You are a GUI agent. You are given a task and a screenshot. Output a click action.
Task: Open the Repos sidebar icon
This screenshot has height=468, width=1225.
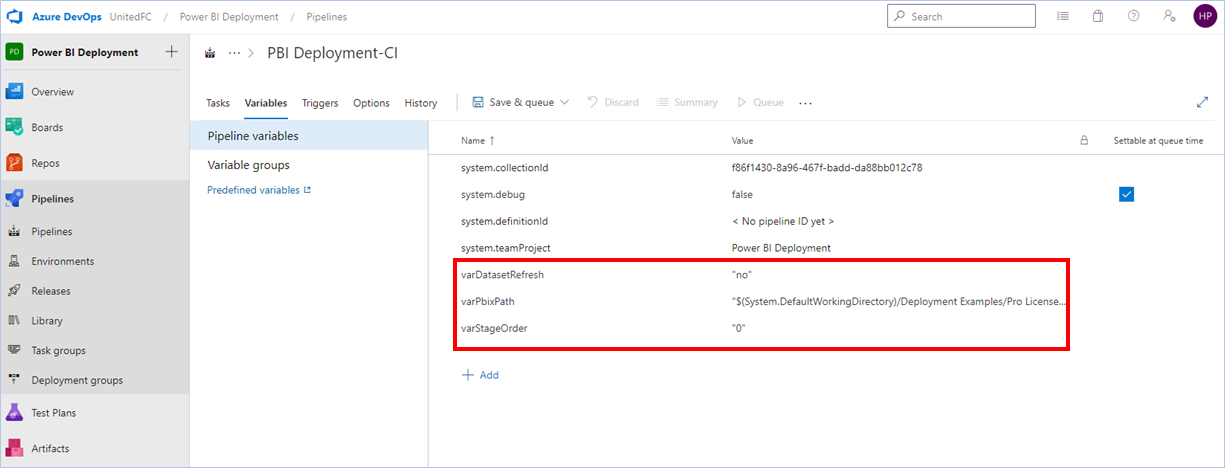(14, 163)
